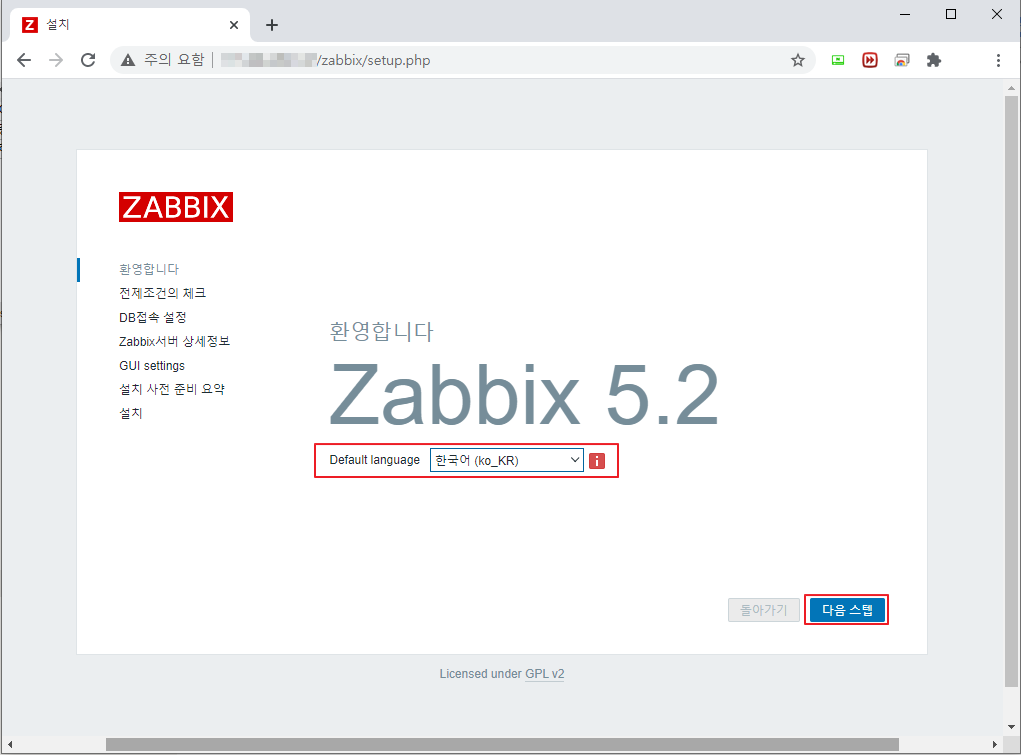Select the GUI settings setup step
The width and height of the screenshot is (1021, 755).
click(x=152, y=365)
